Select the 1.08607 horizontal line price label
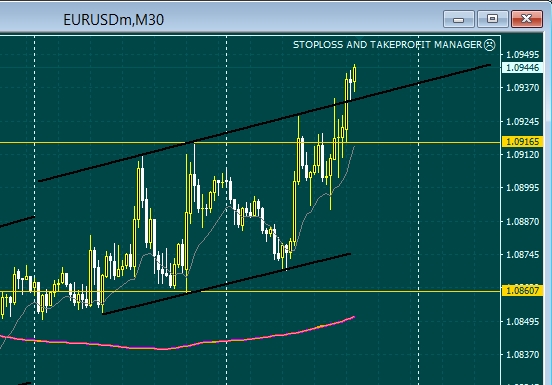 (x=522, y=290)
